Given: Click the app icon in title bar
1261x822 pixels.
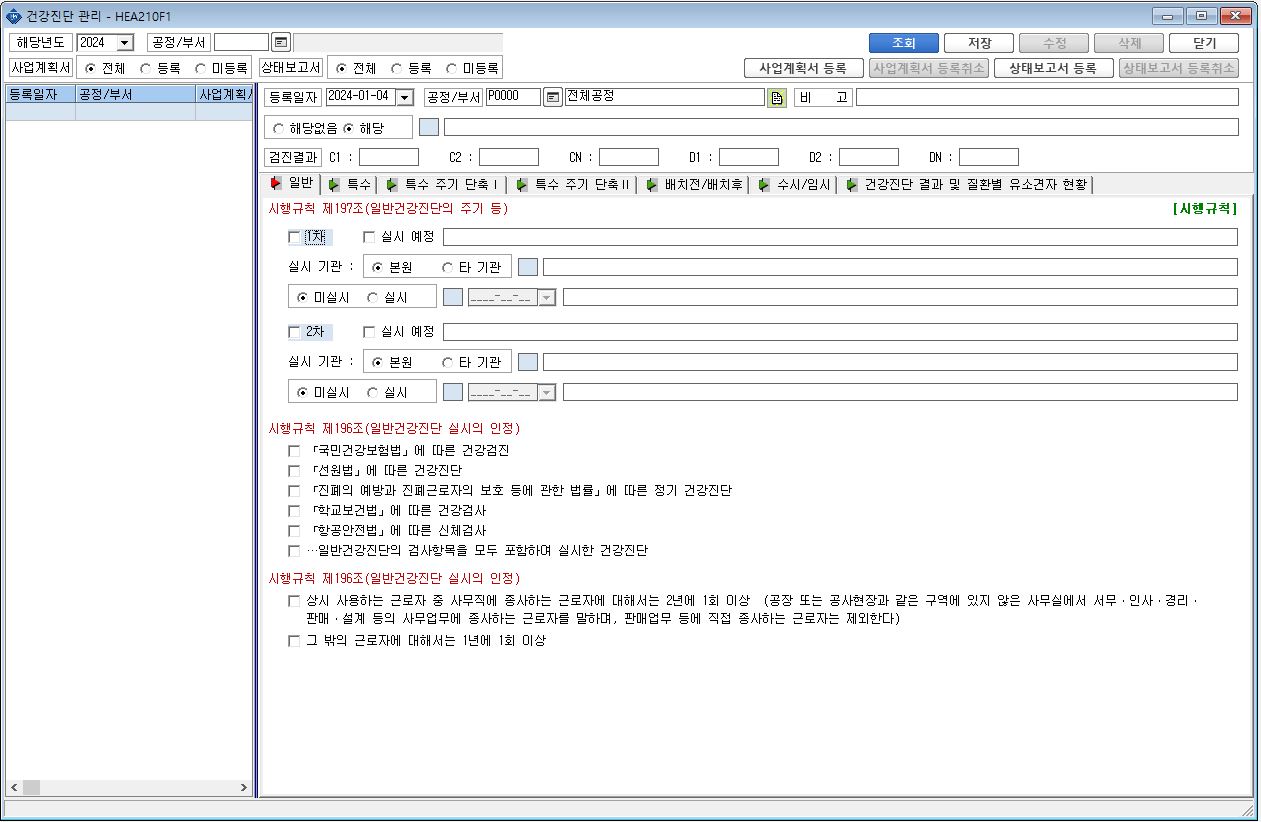Looking at the screenshot, I should [x=13, y=15].
